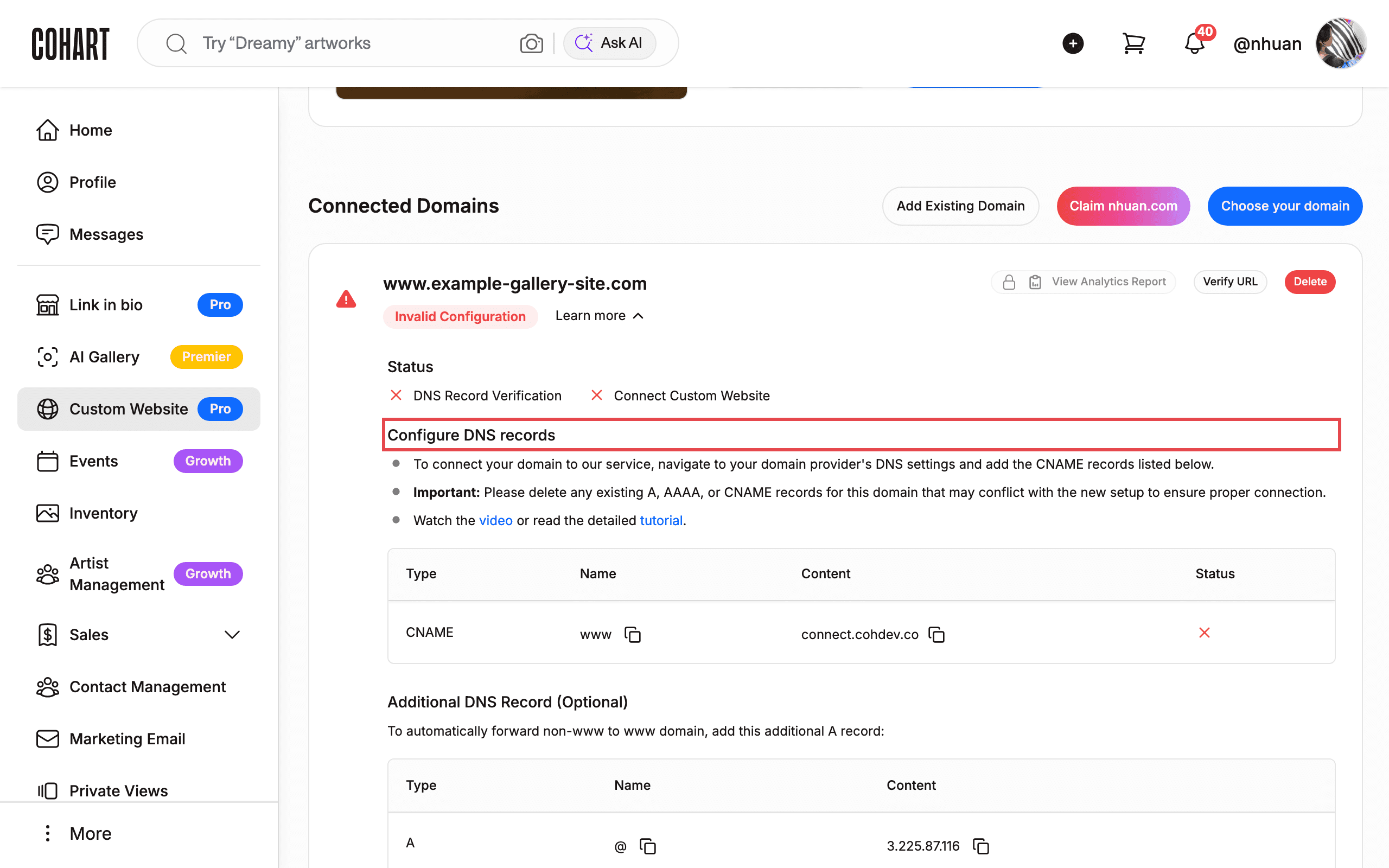This screenshot has height=868, width=1389.
Task: Click the black plus create icon
Action: [1073, 43]
